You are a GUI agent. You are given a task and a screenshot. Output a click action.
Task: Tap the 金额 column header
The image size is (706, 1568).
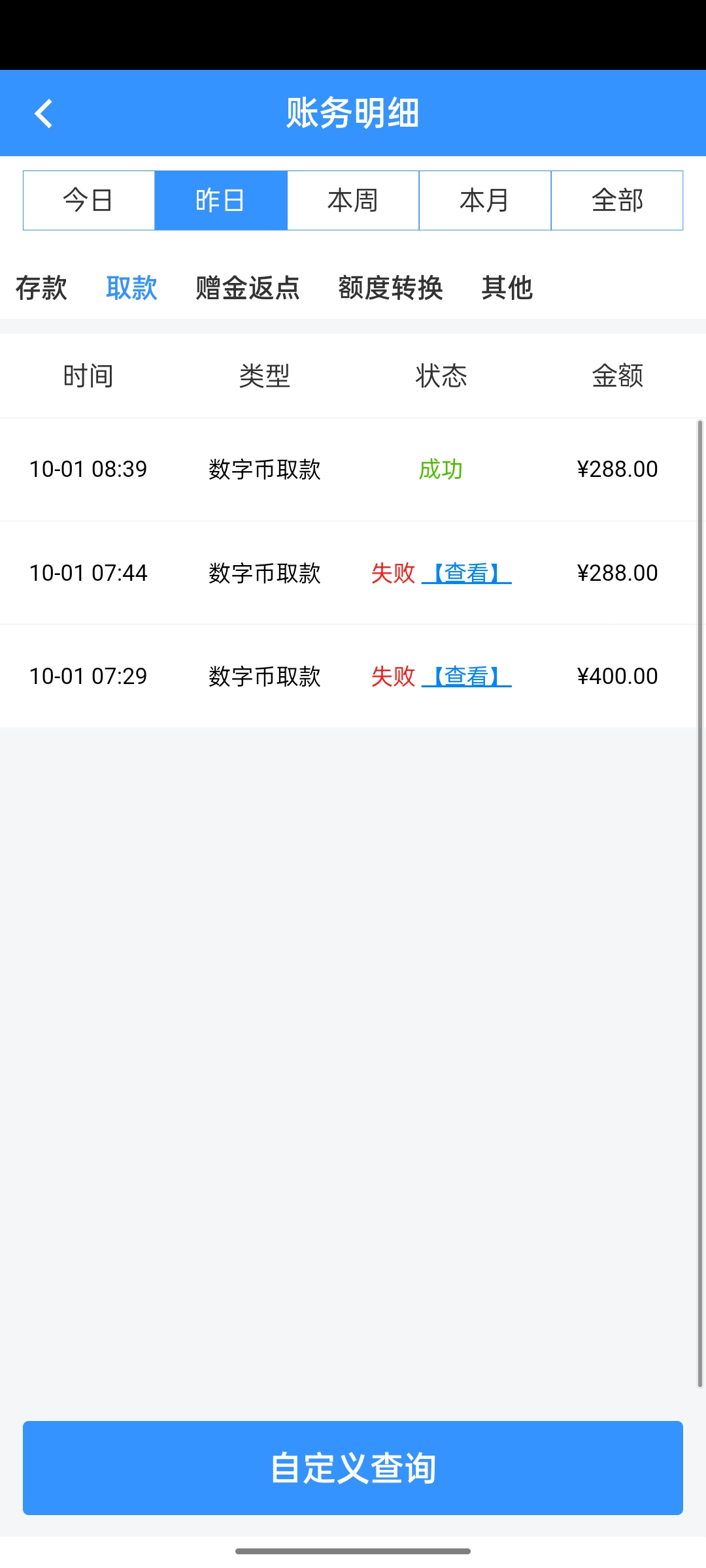pyautogui.click(x=617, y=376)
